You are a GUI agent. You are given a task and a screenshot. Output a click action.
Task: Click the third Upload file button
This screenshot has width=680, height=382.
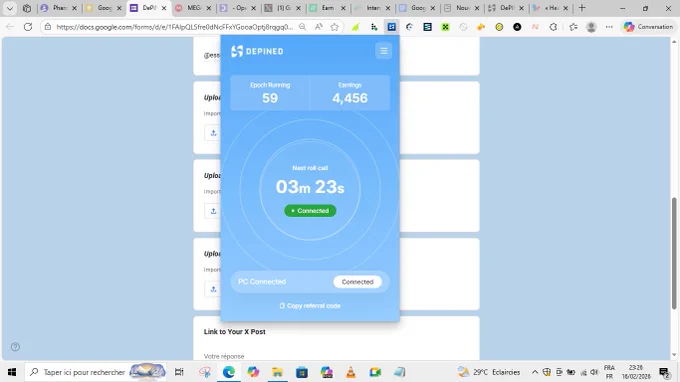(213, 289)
